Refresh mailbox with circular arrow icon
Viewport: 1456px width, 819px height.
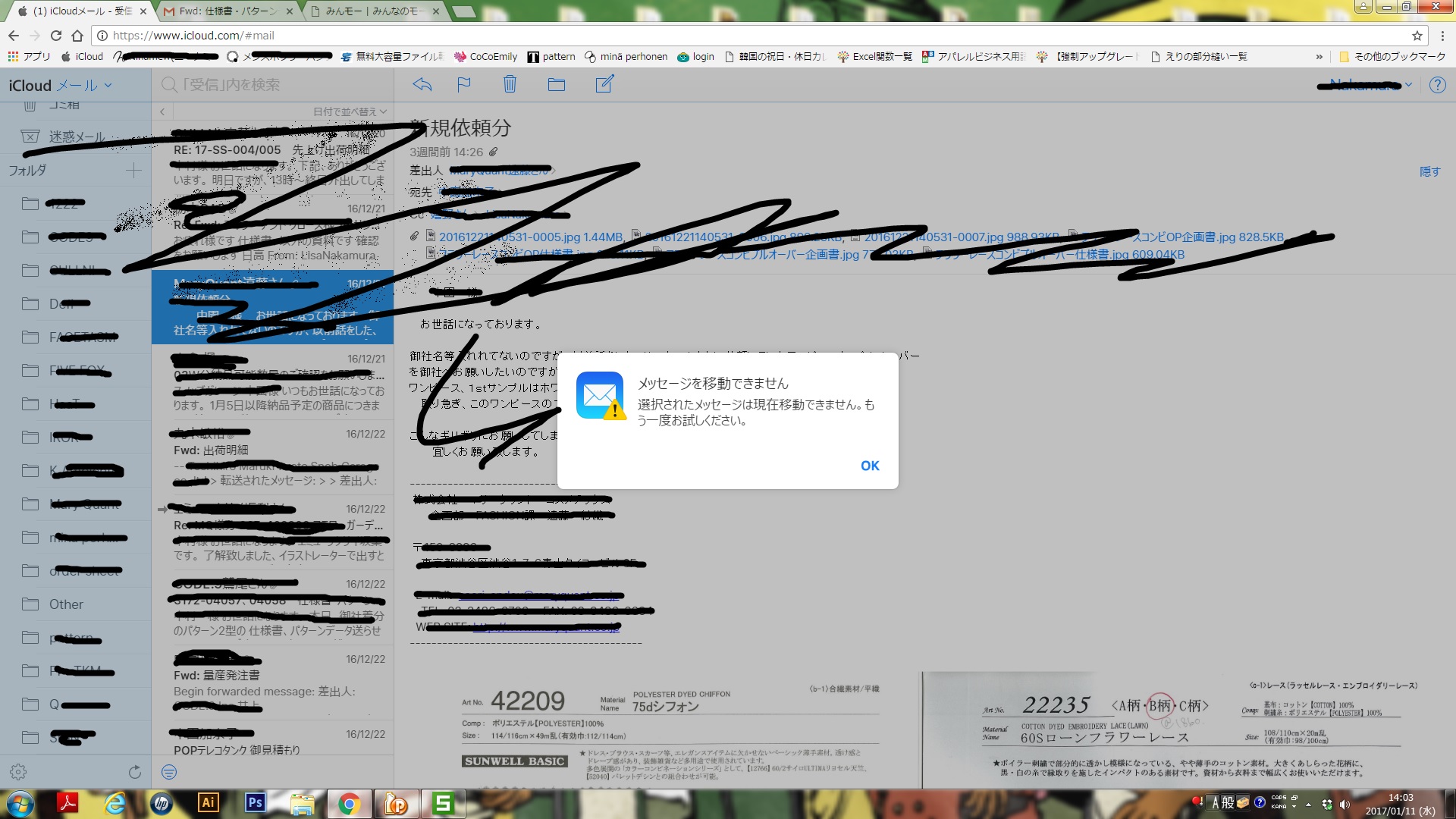tap(135, 772)
